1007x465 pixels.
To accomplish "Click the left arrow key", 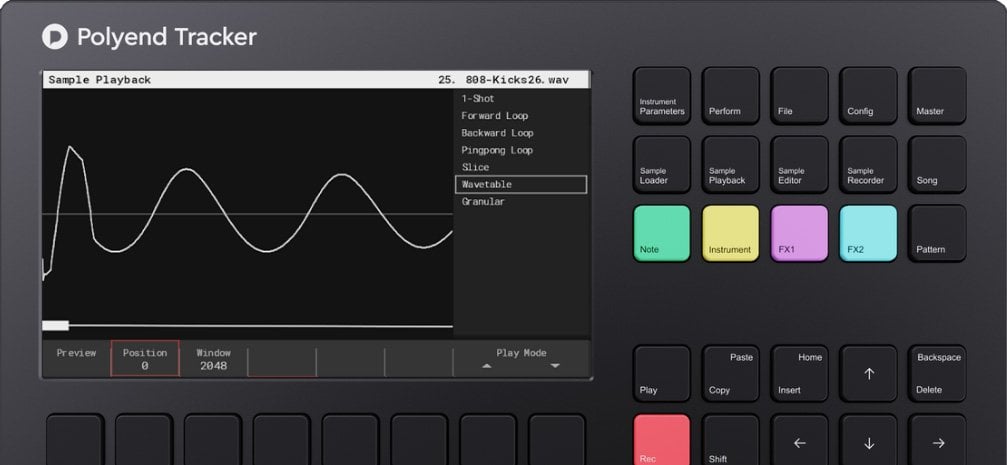I will pyautogui.click(x=799, y=440).
